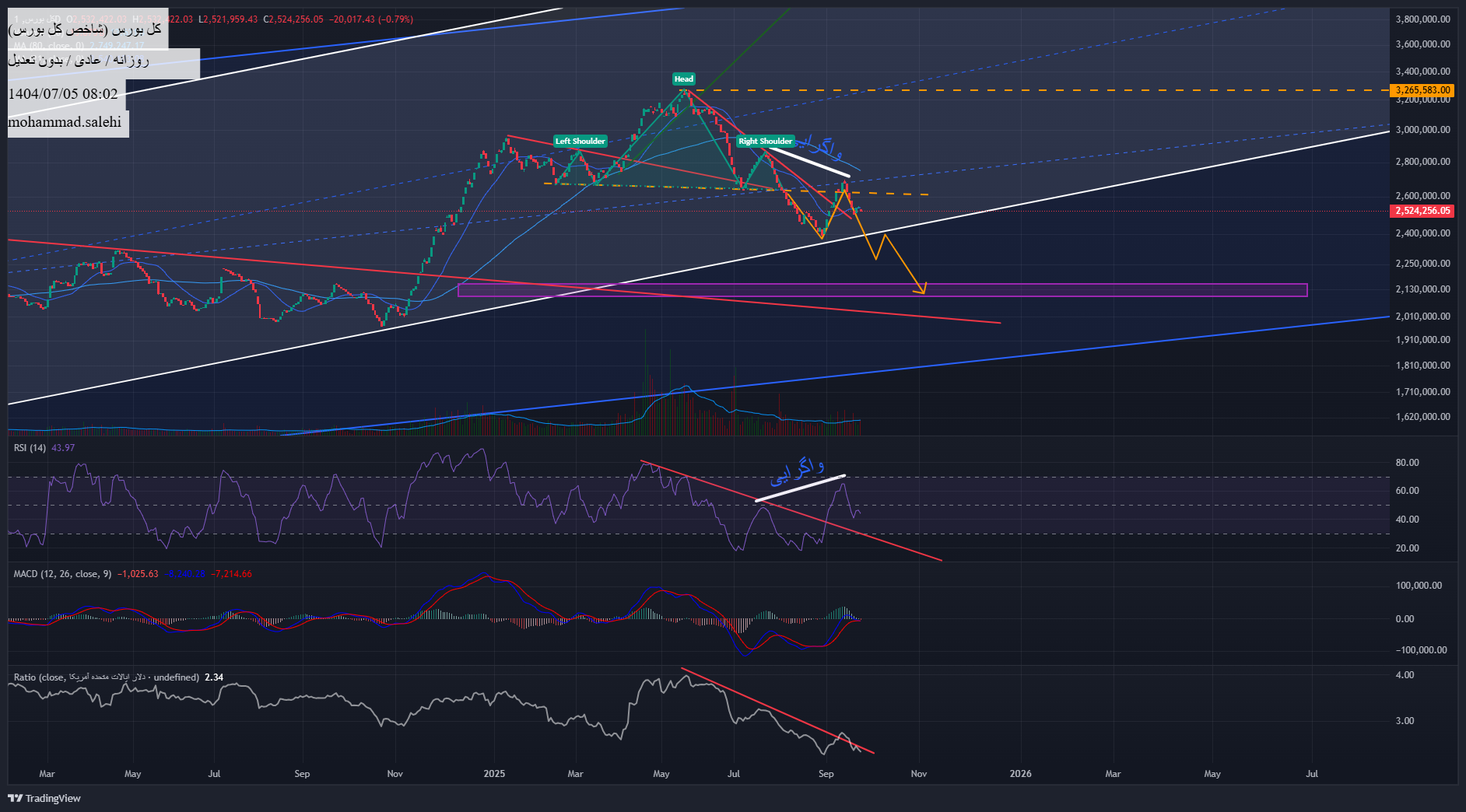Click the TradingView logo icon
The image size is (1466, 812).
point(15,798)
